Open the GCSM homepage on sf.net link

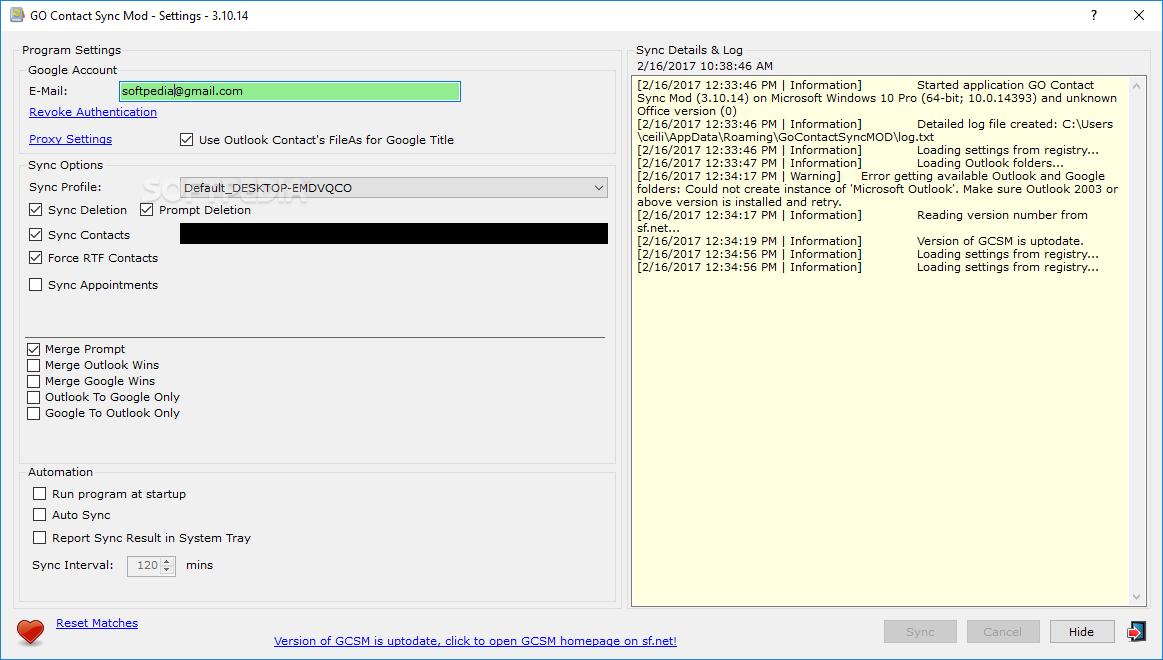pyautogui.click(x=475, y=641)
